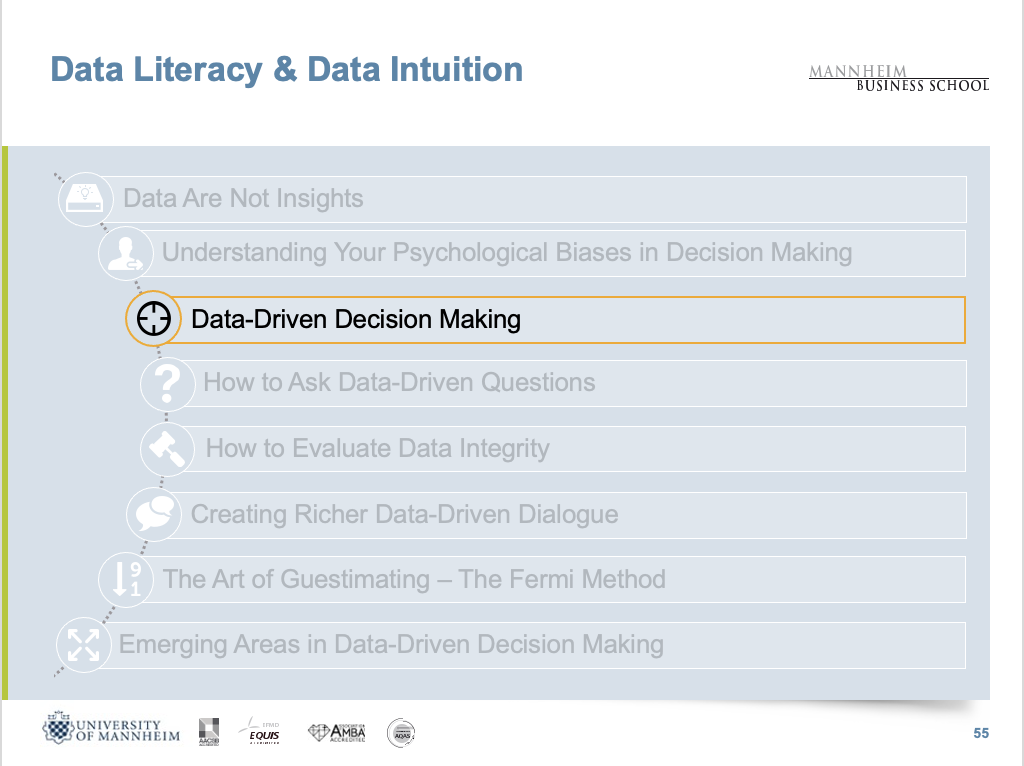Click the question mark icon
This screenshot has height=766, width=1024.
click(168, 383)
